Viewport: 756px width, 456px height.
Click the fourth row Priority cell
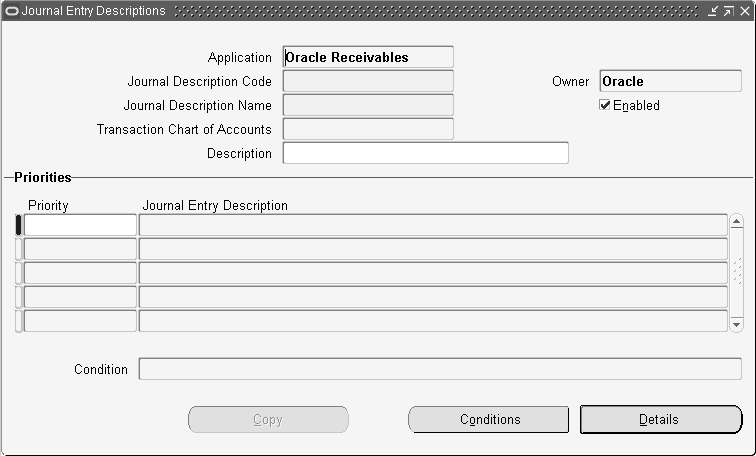click(80, 297)
